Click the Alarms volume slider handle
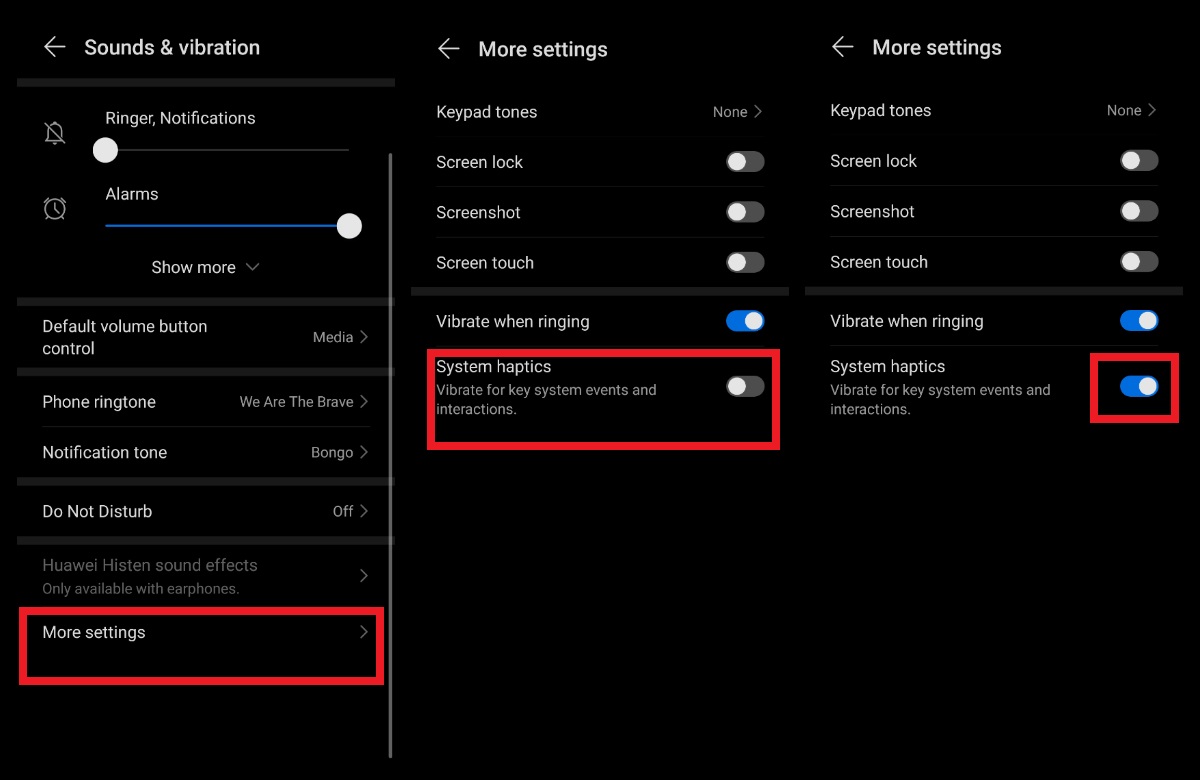The width and height of the screenshot is (1200, 780). (349, 226)
